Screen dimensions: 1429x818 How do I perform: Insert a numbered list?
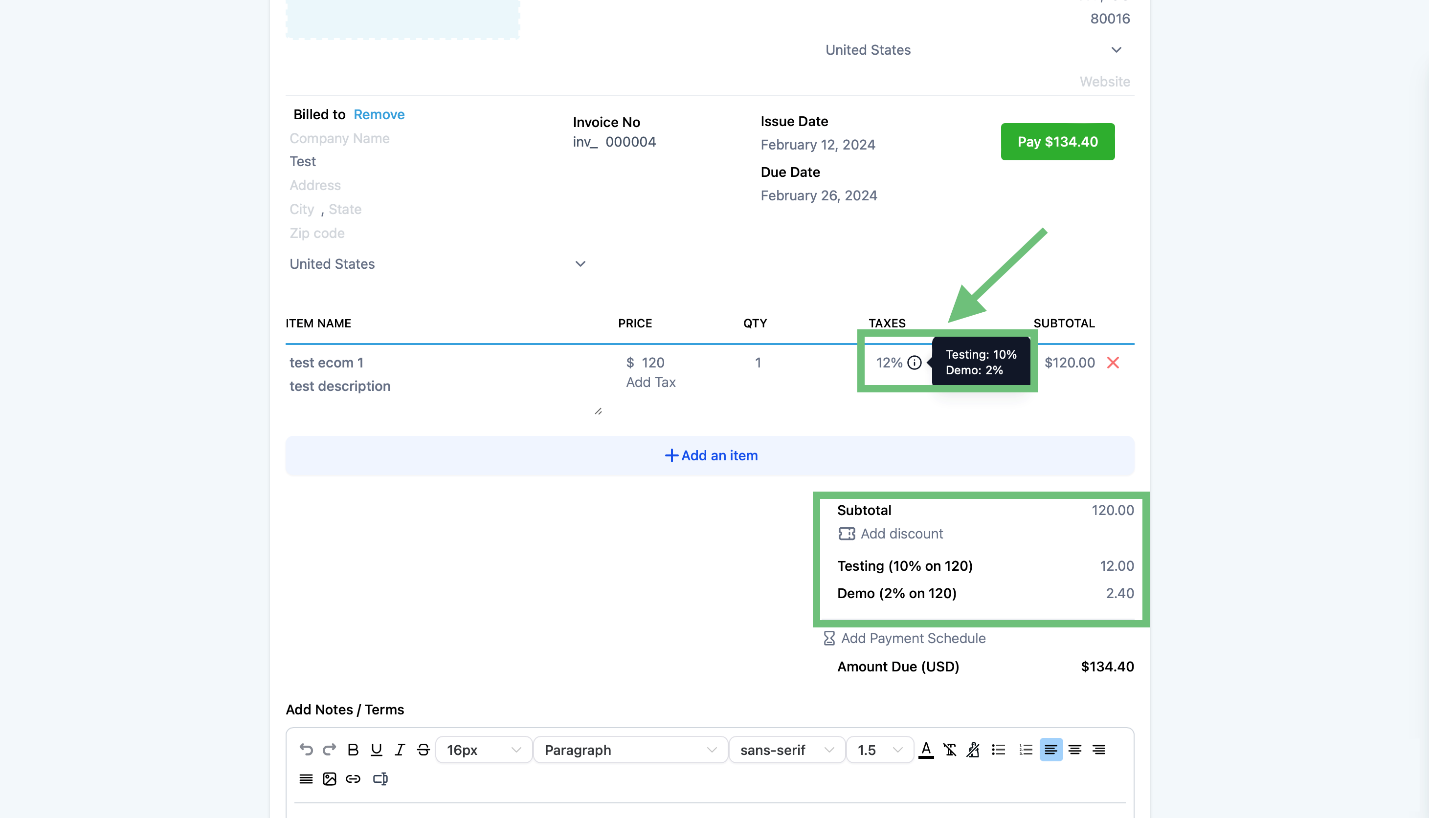pos(1025,750)
